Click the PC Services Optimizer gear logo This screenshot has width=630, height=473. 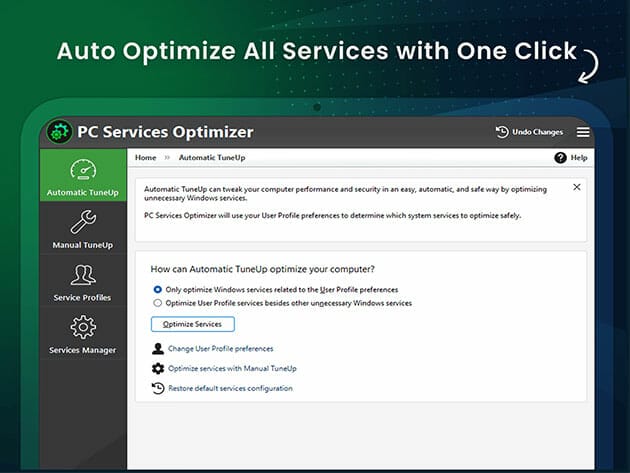coord(59,132)
